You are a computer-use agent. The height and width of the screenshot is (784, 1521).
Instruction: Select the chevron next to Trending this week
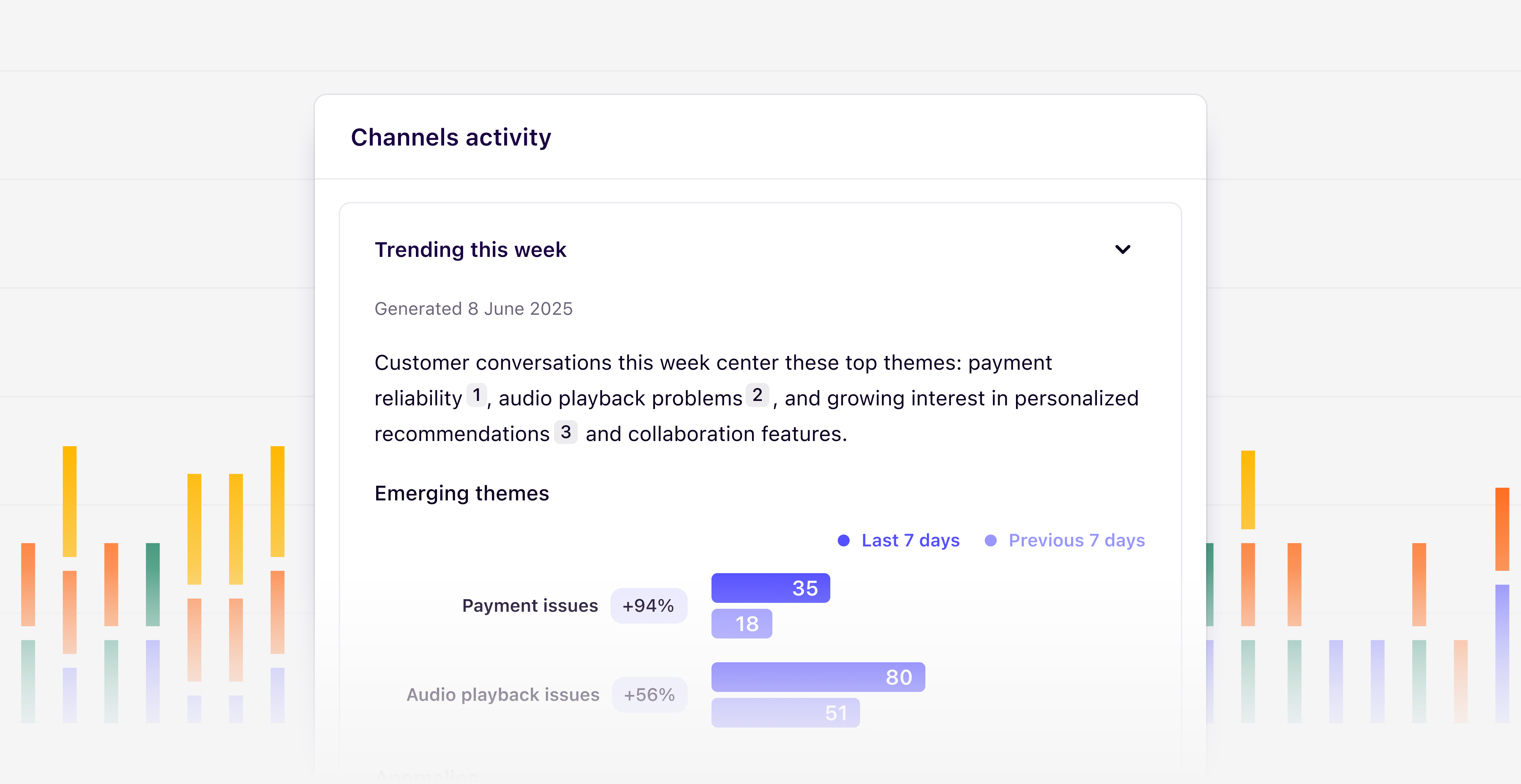pyautogui.click(x=1124, y=249)
